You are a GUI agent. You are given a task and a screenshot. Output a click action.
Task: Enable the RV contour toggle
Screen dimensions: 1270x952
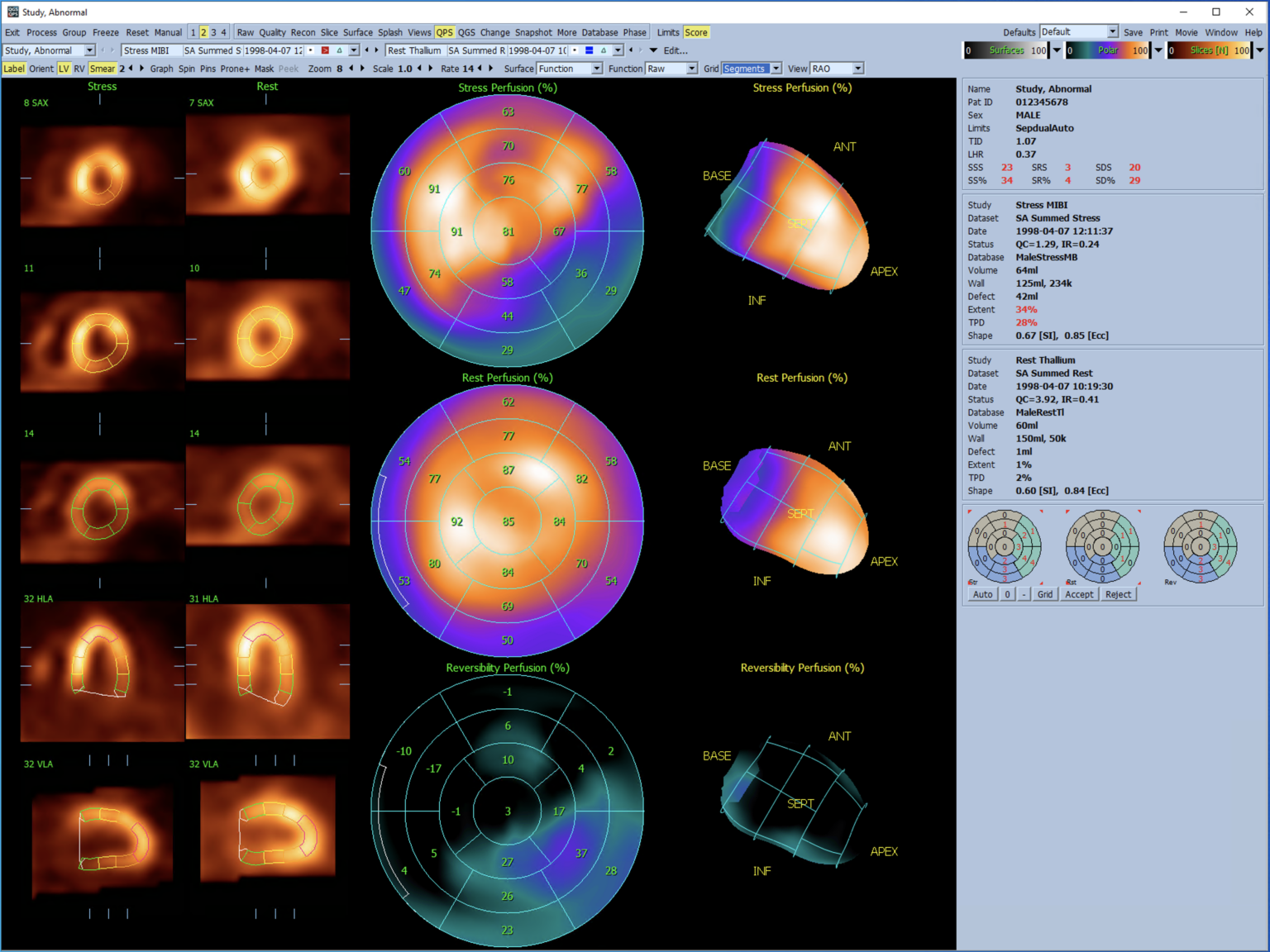coord(79,69)
